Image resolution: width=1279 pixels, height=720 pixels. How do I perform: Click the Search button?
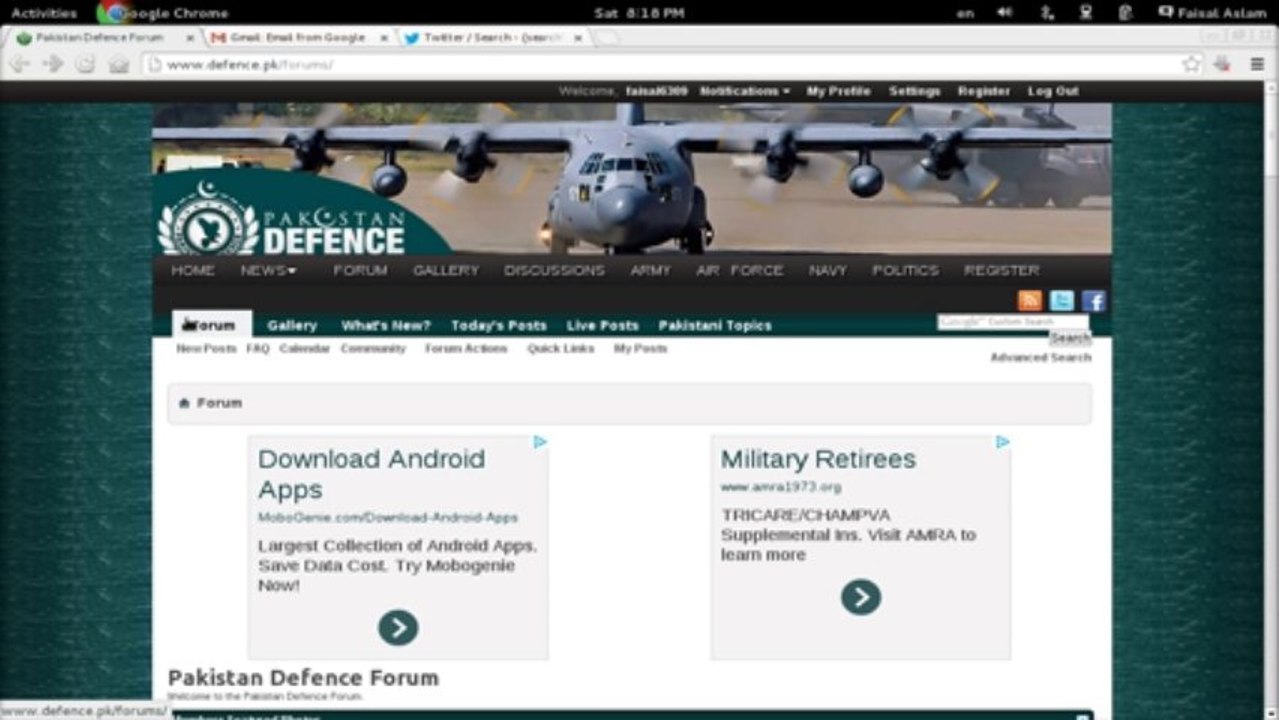1070,338
